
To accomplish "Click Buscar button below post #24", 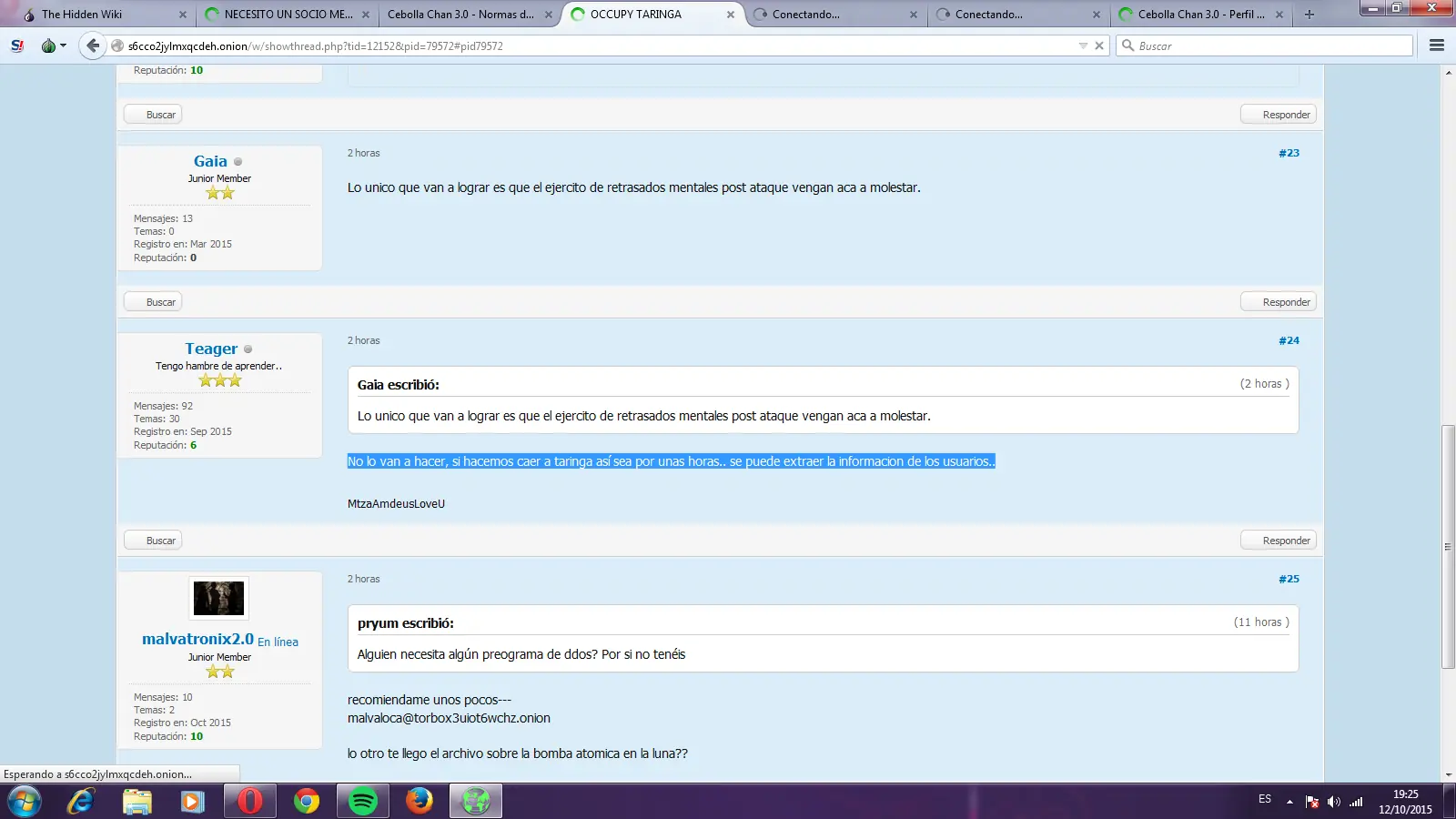I will [x=153, y=541].
